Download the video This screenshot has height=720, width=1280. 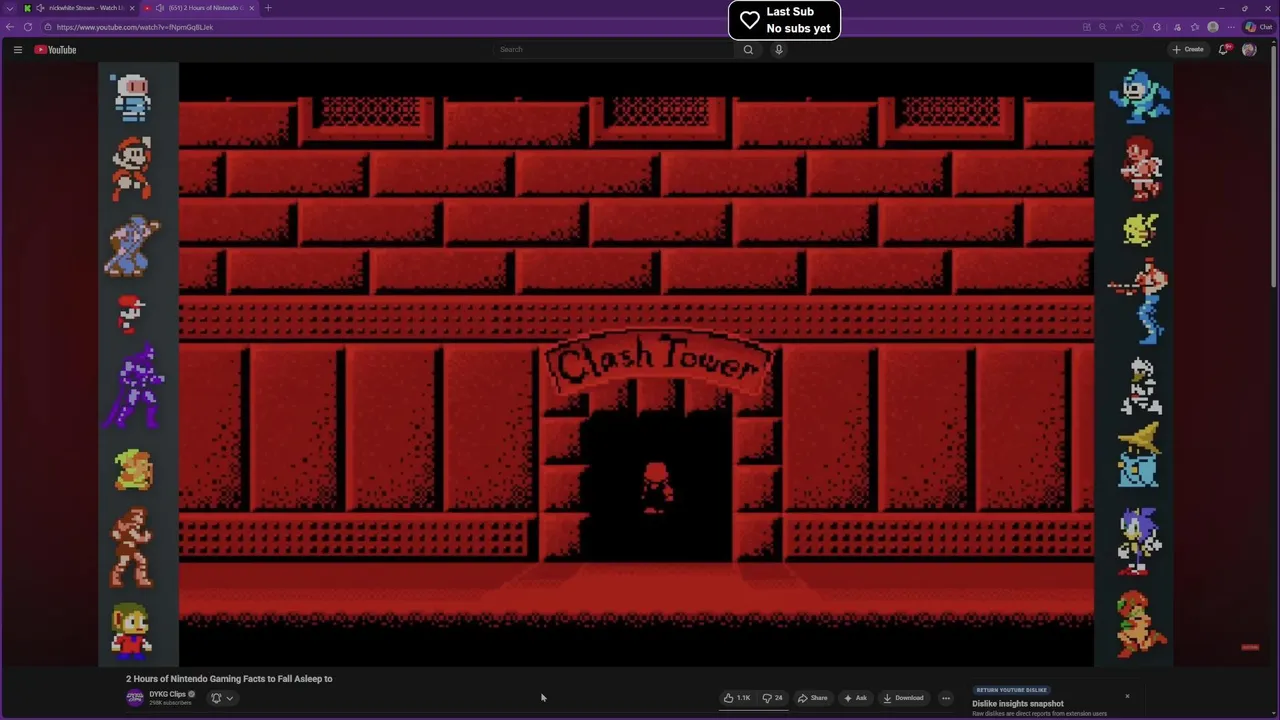pos(903,698)
